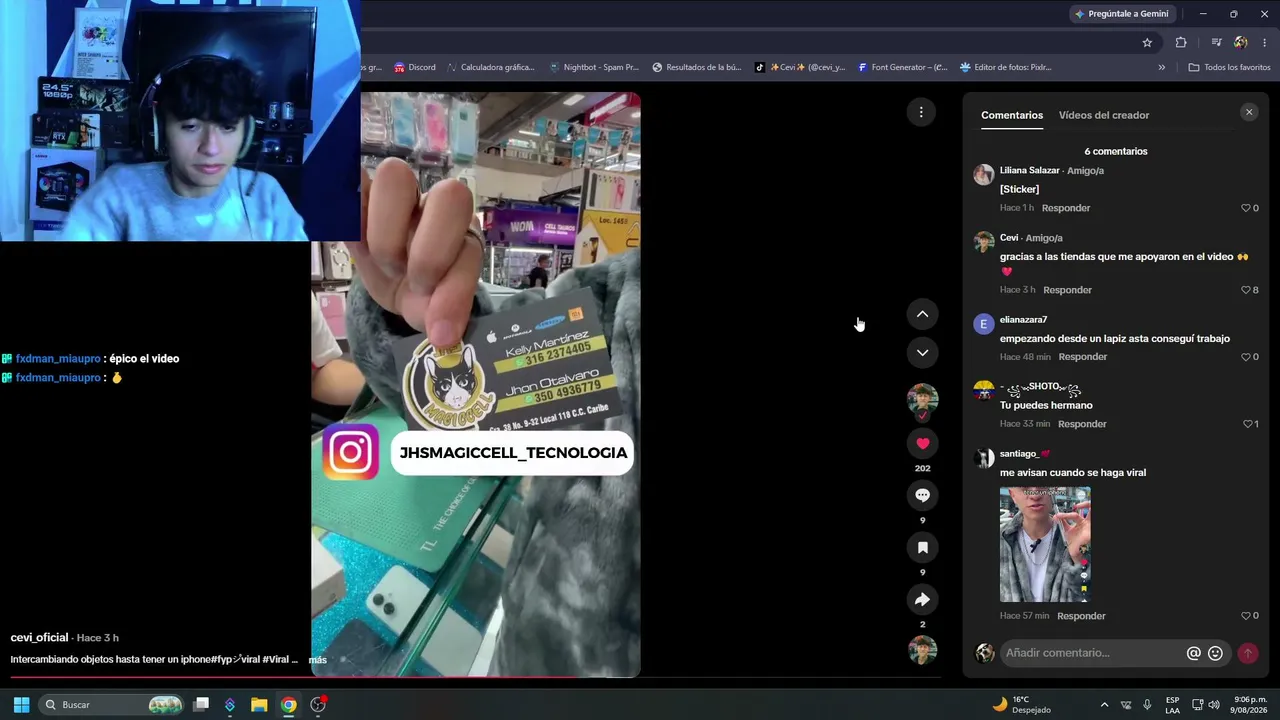Open the creator's profile avatar above the heart
Image resolution: width=1280 pixels, height=720 pixels.
click(922, 400)
